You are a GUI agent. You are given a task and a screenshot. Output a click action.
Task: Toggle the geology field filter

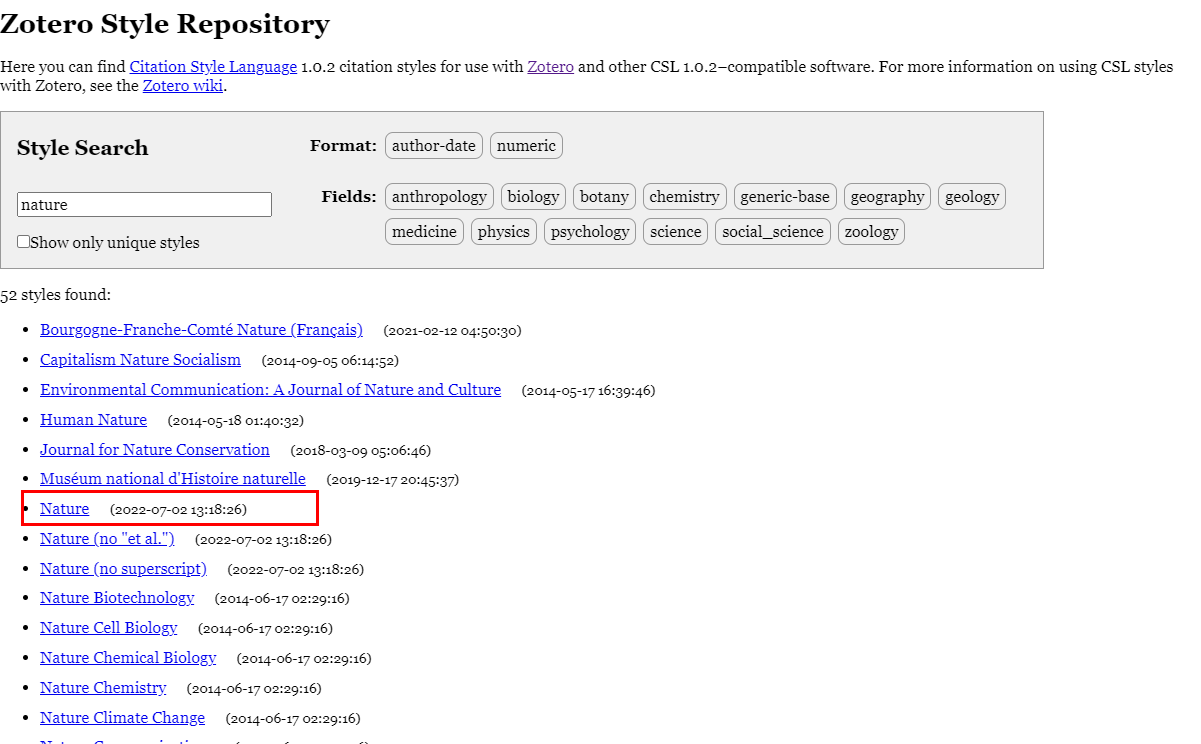[x=972, y=197]
